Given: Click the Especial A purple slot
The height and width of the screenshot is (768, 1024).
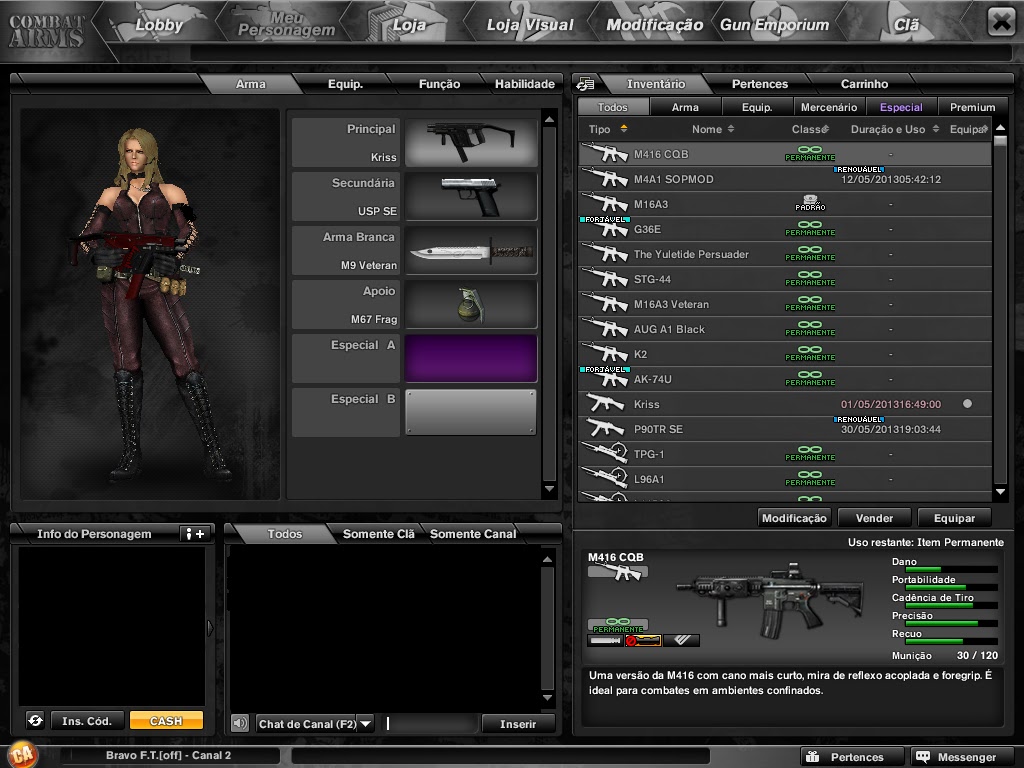Looking at the screenshot, I should click(x=470, y=357).
